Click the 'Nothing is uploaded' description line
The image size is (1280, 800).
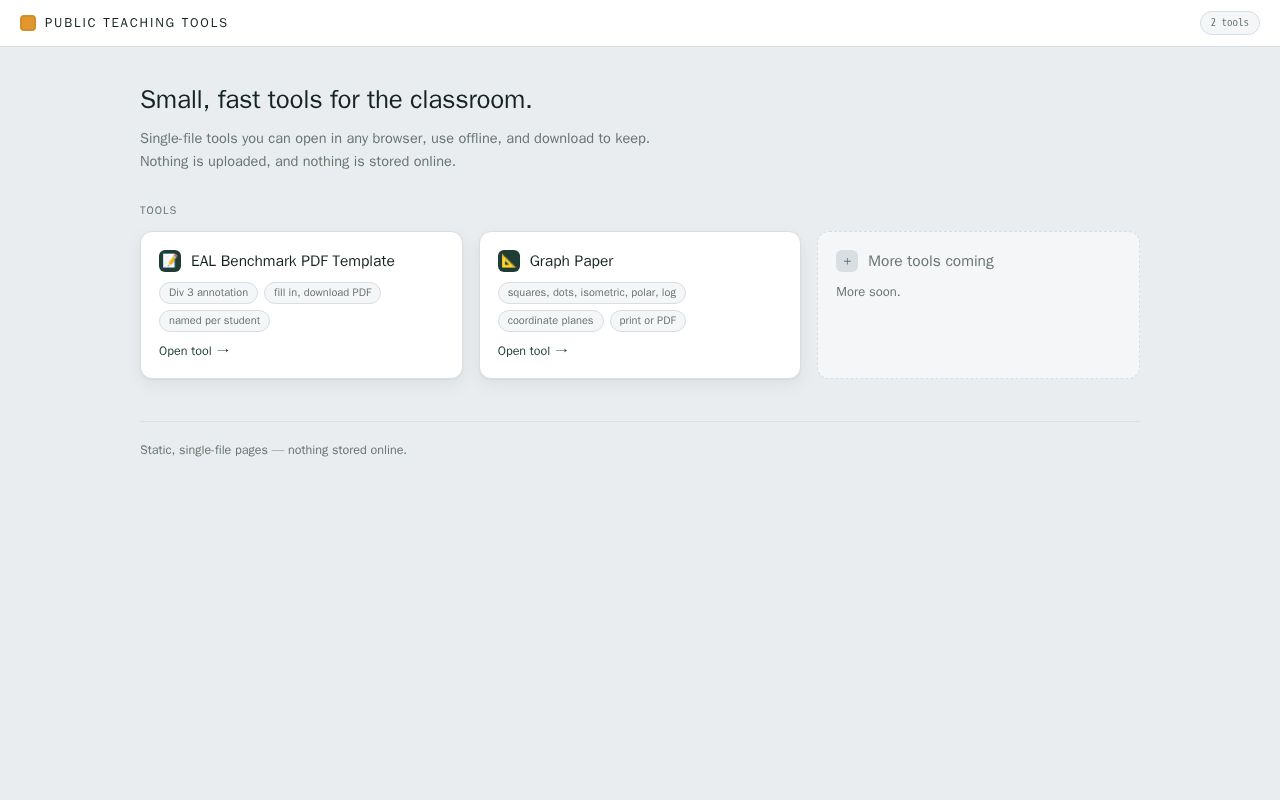tap(298, 162)
